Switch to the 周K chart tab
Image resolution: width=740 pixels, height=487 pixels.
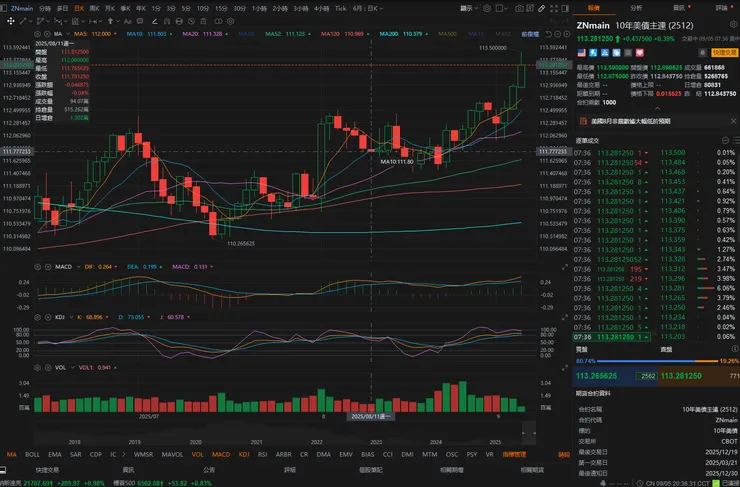point(94,7)
